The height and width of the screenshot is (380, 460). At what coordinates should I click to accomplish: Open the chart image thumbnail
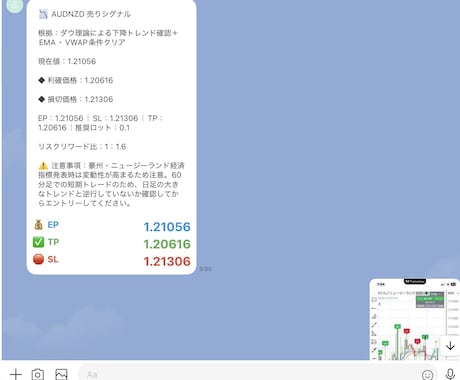[415, 319]
